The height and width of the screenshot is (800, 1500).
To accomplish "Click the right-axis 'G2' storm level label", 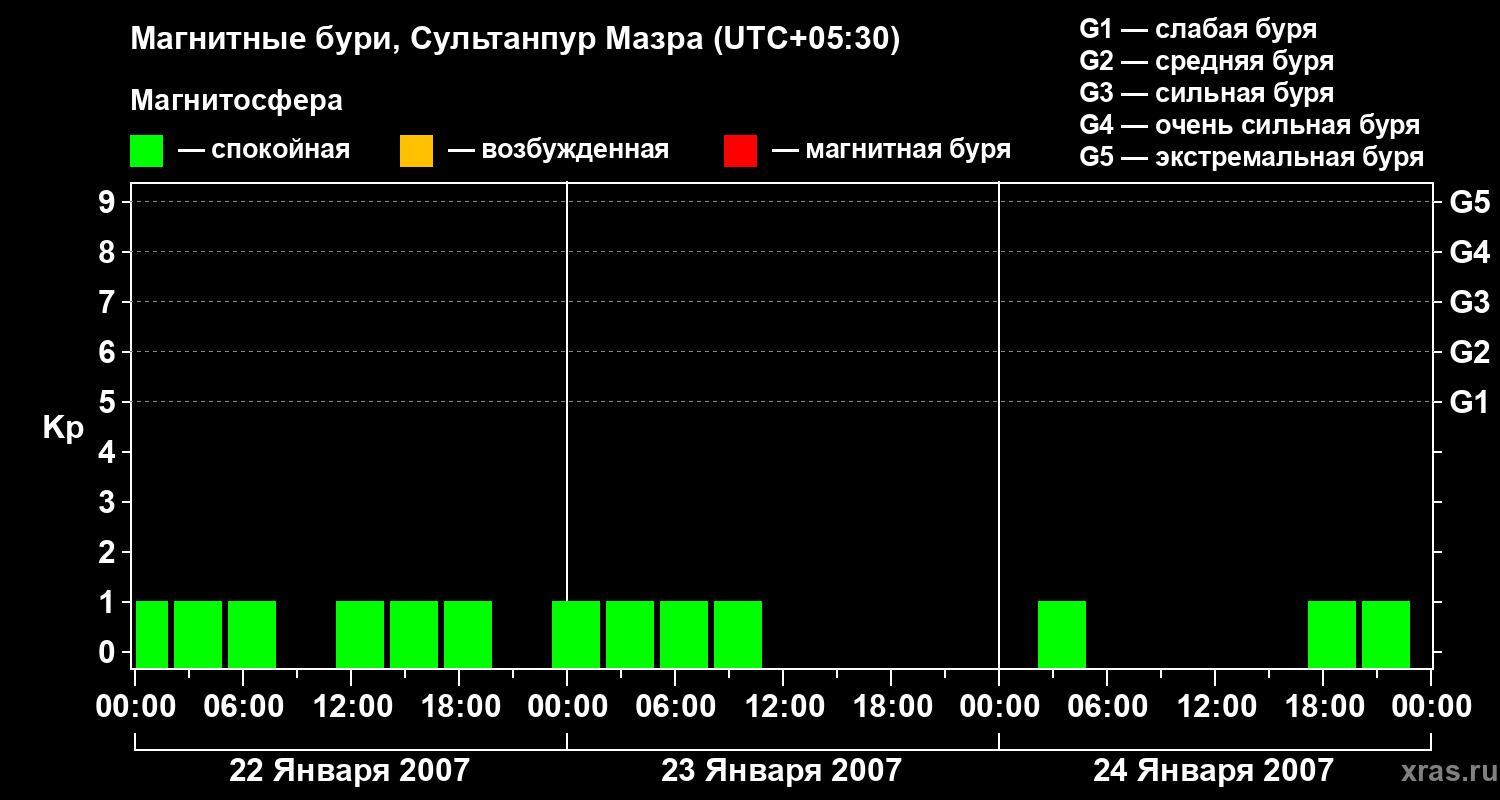I will tap(1470, 353).
